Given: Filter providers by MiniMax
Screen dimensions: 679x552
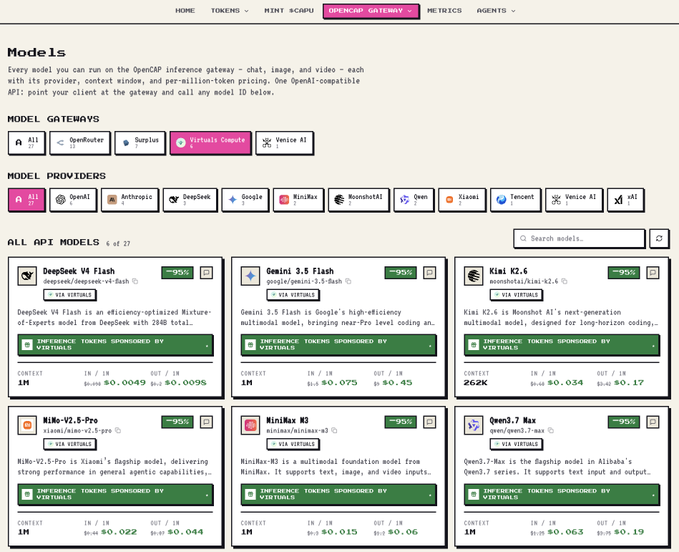Looking at the screenshot, I should [x=298, y=200].
